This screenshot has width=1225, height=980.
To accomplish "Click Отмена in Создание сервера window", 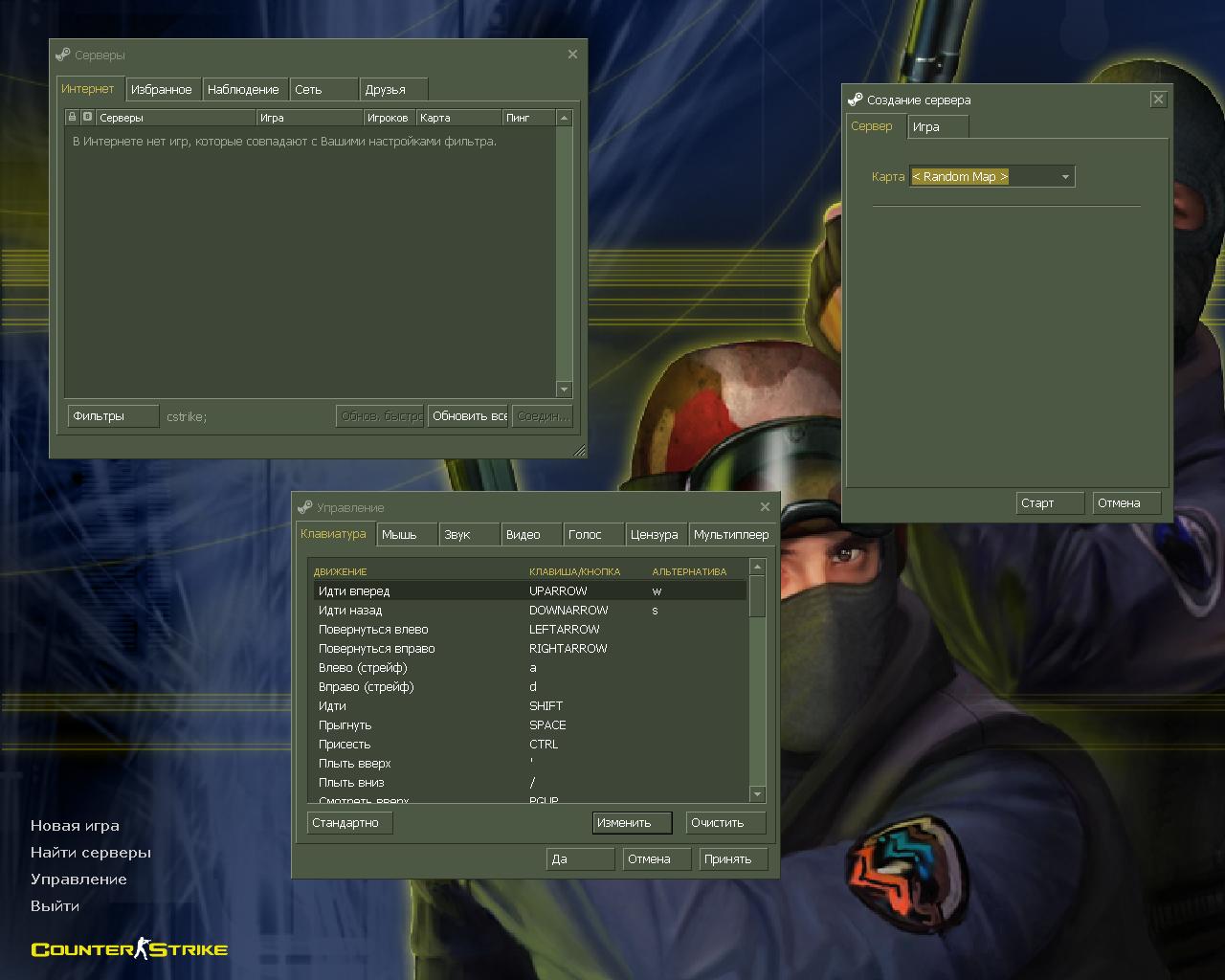I will click(1126, 502).
